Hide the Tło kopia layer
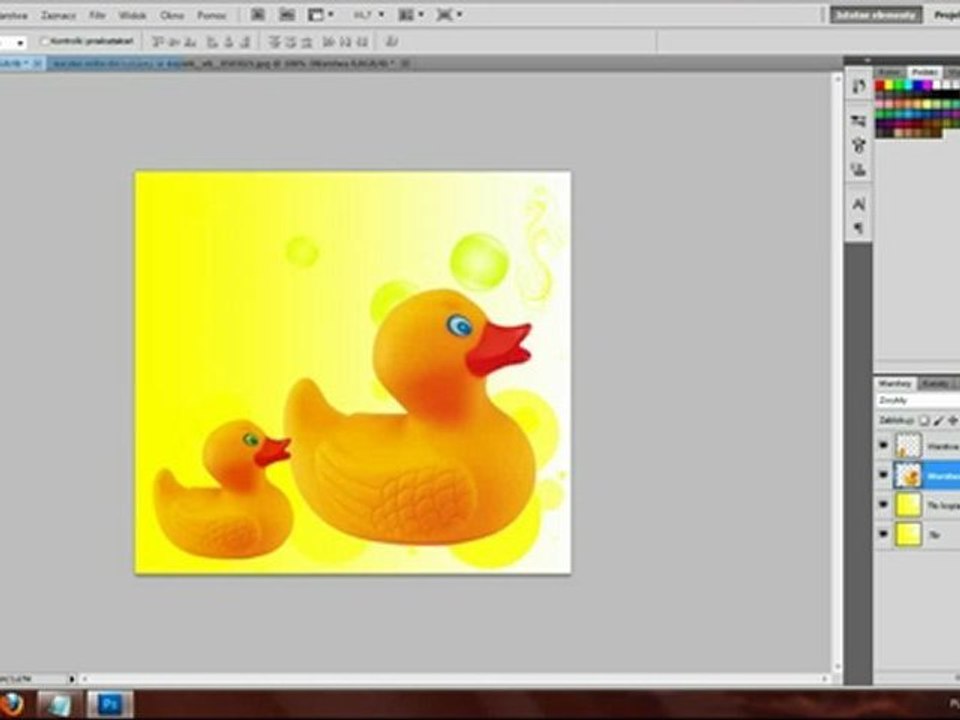 [x=883, y=504]
